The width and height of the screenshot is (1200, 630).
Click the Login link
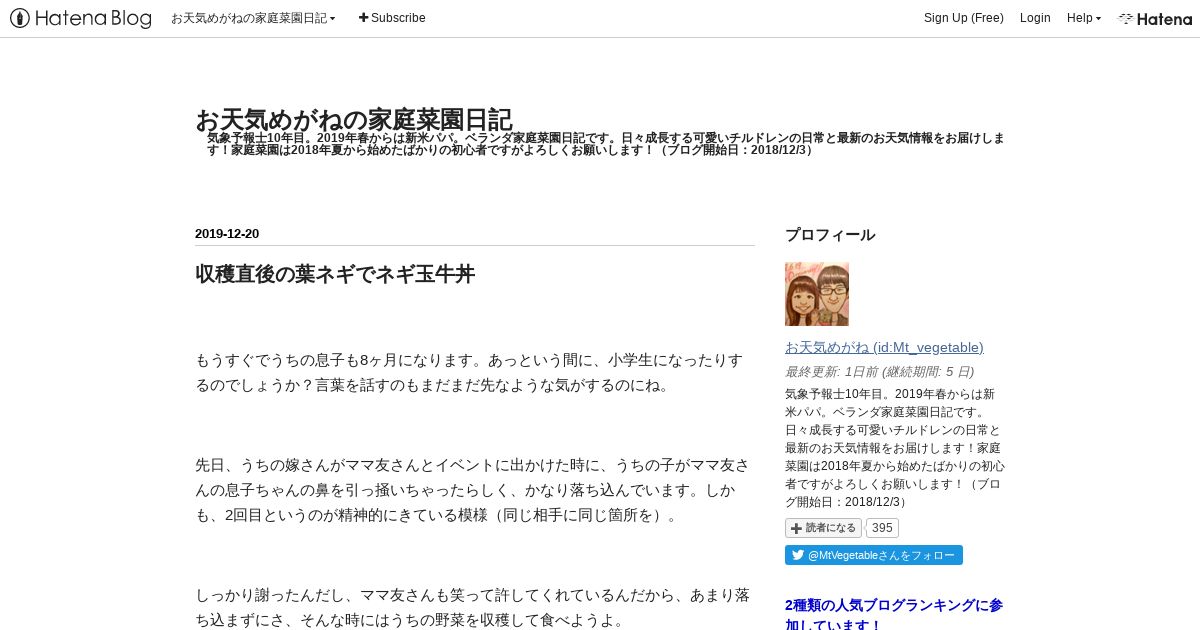[x=1035, y=18]
